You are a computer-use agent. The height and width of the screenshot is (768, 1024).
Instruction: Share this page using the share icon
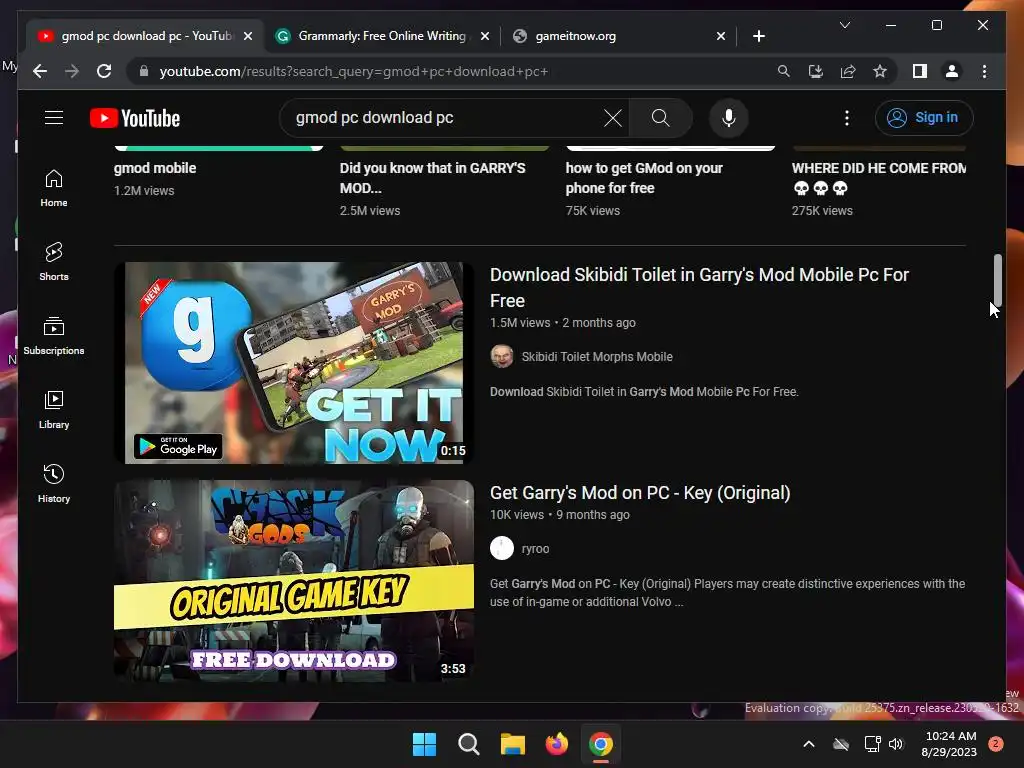(848, 71)
